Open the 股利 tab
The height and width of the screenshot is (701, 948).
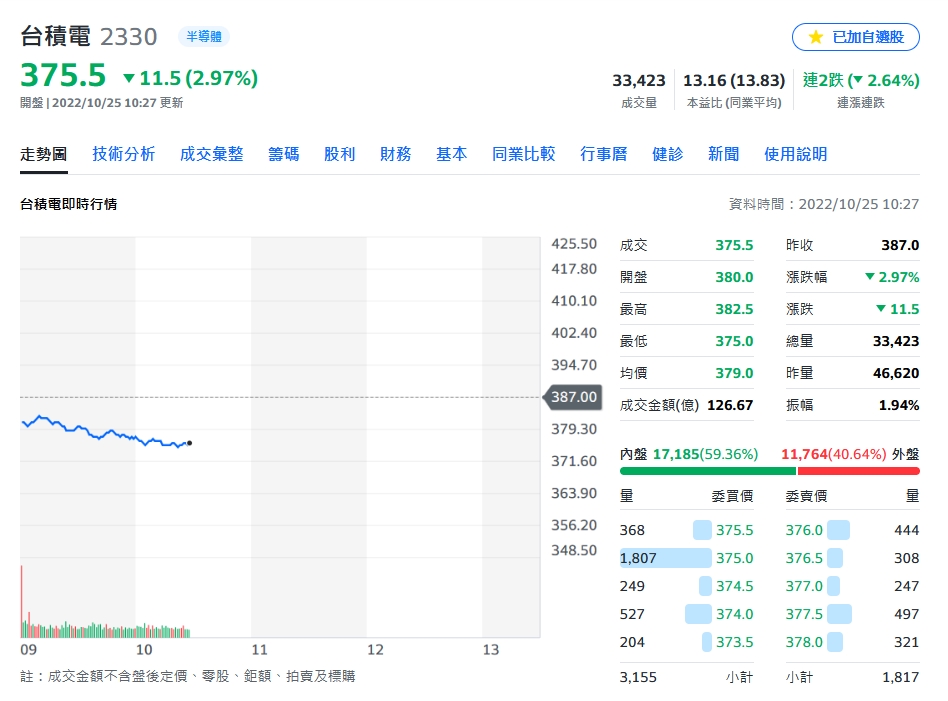pos(340,154)
